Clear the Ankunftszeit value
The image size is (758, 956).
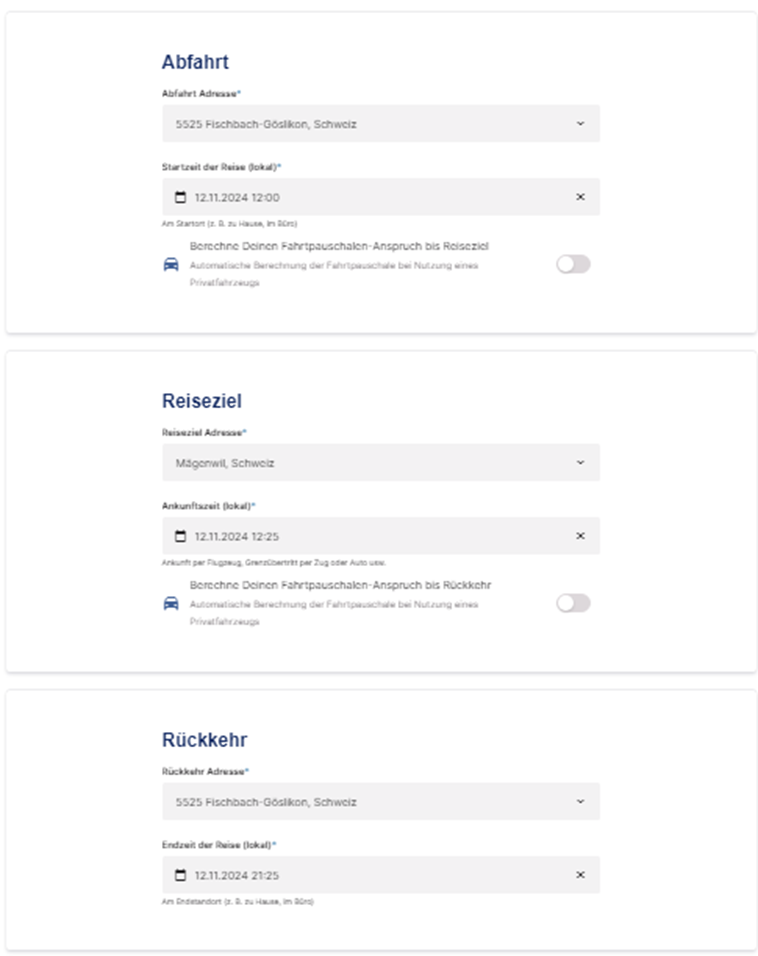tap(580, 536)
